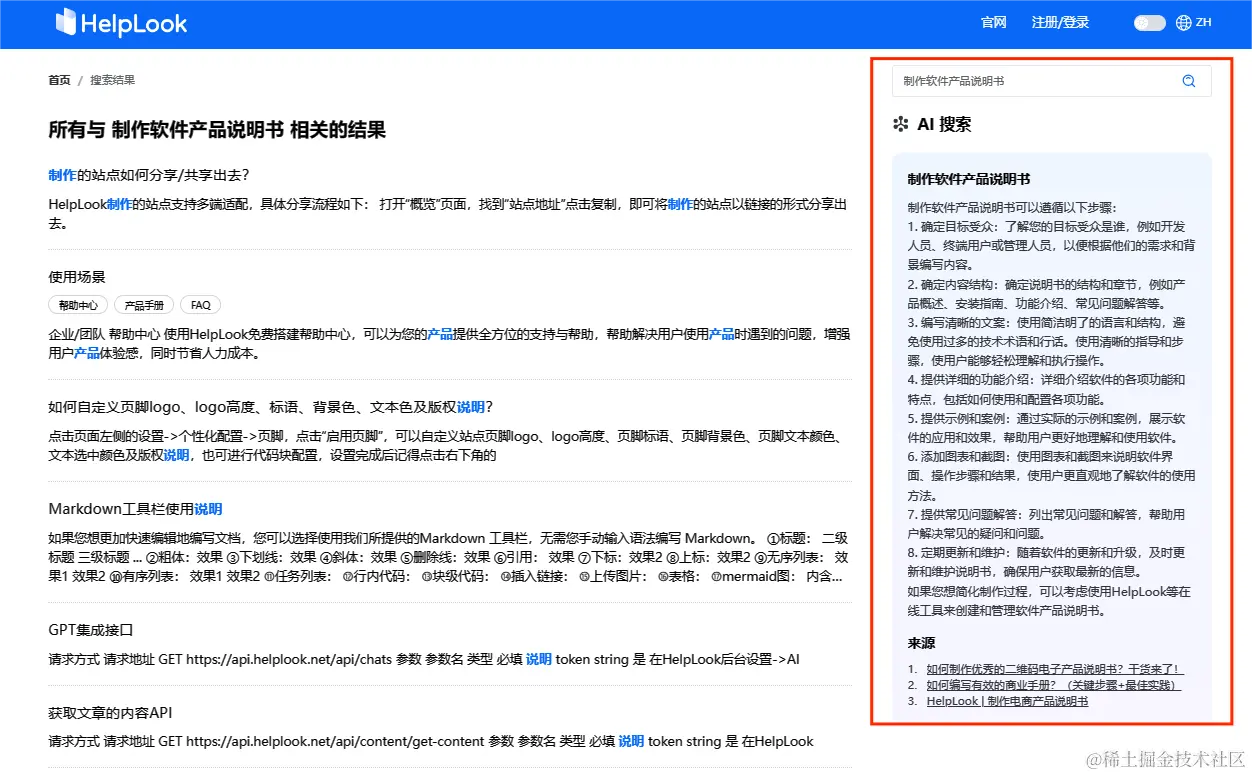Open the ZH language selector
Image resolution: width=1252 pixels, height=776 pixels.
(1204, 22)
